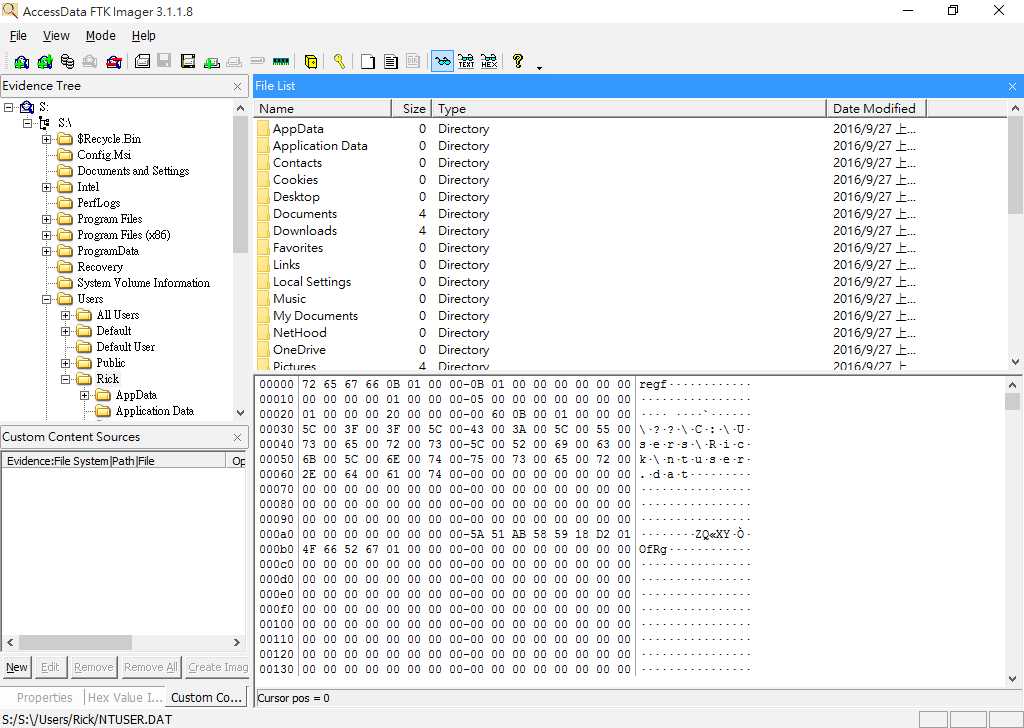Click the greyed Verify Drive/Image icon
1024x728 pixels.
(257, 61)
